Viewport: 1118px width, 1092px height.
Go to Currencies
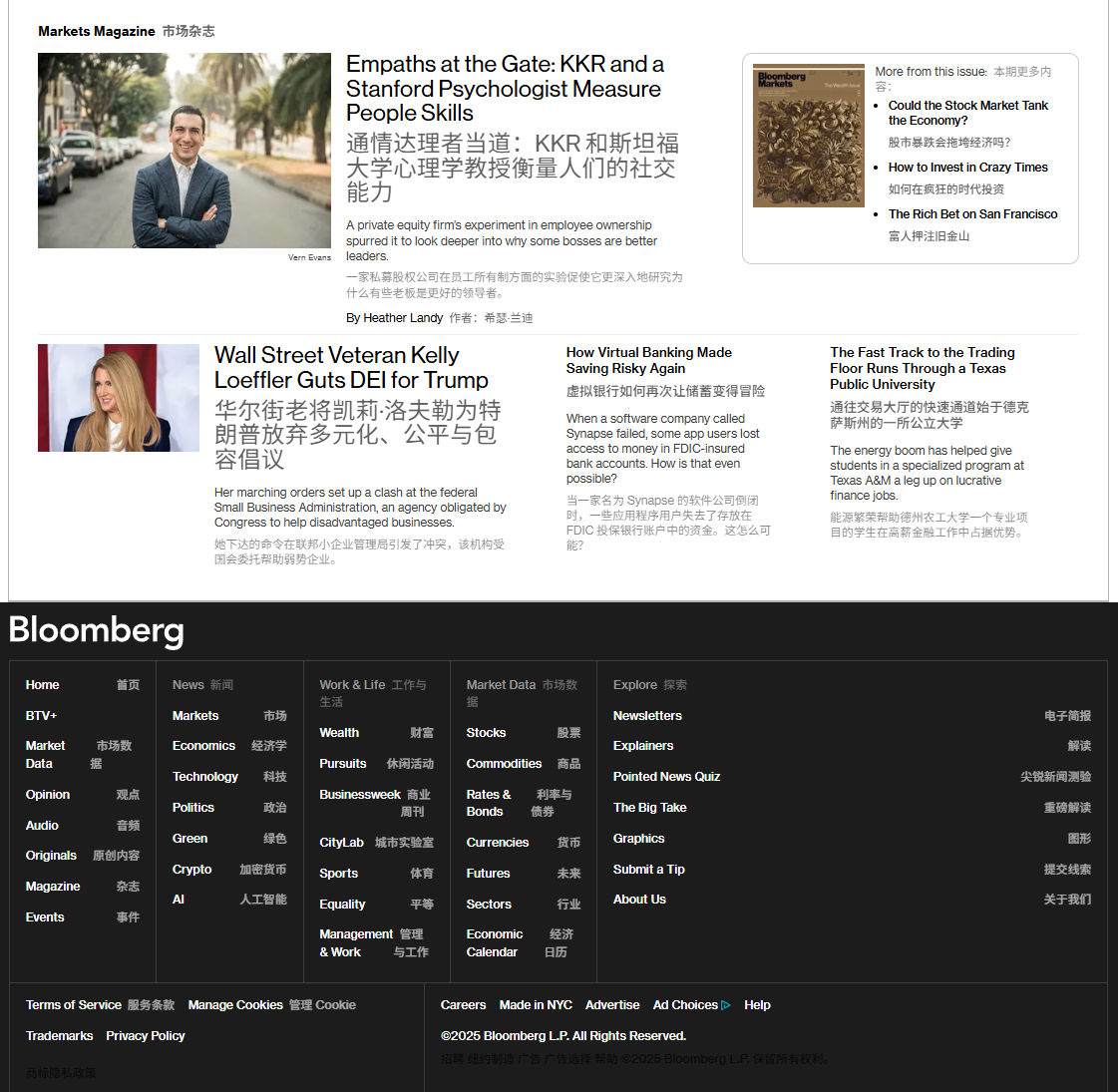[x=498, y=843]
